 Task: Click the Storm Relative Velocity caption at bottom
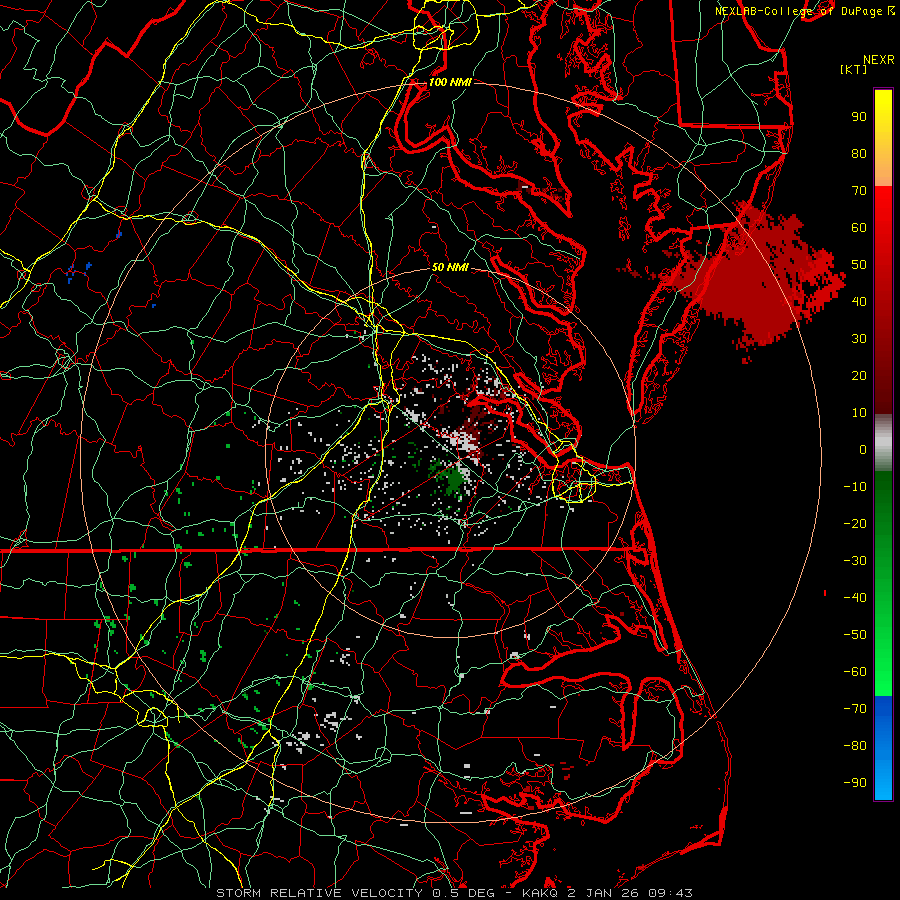pyautogui.click(x=455, y=893)
